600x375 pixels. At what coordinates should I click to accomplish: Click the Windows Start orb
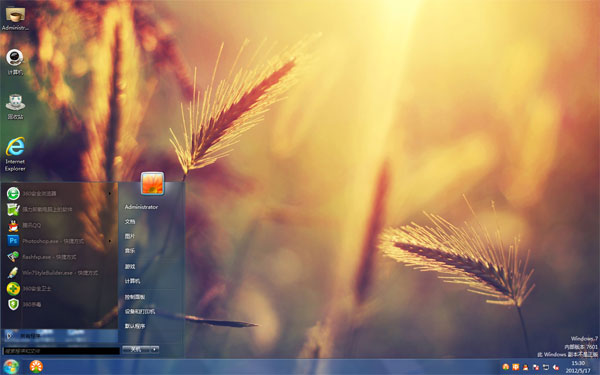tap(11, 367)
